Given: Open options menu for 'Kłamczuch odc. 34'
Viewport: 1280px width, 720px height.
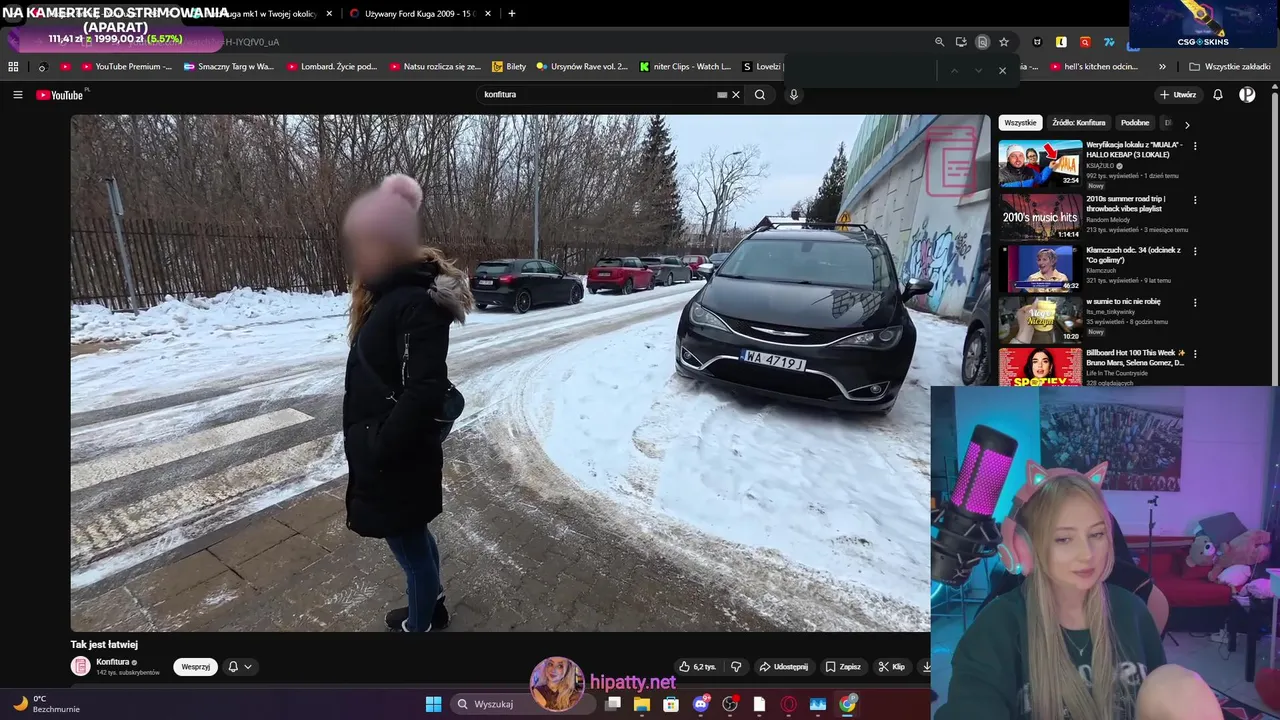Looking at the screenshot, I should 1195,251.
